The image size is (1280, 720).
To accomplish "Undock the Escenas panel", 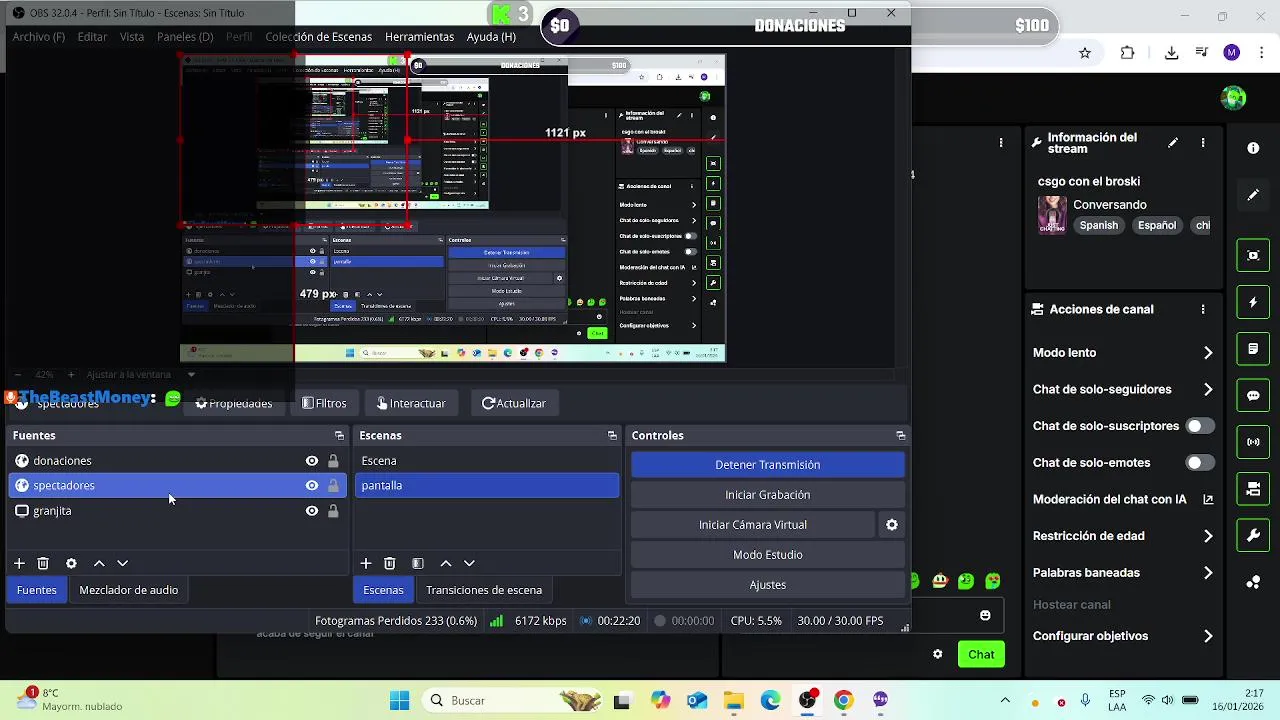I will point(612,436).
